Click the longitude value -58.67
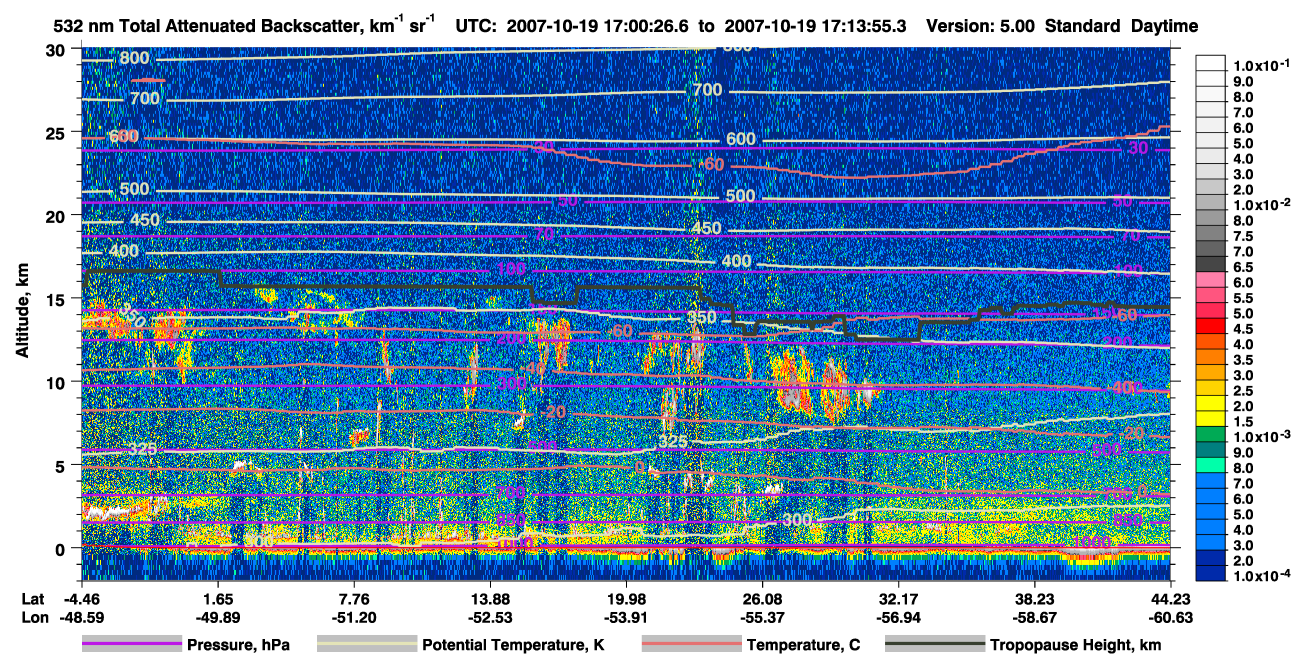The image size is (1300, 667). click(x=1033, y=617)
